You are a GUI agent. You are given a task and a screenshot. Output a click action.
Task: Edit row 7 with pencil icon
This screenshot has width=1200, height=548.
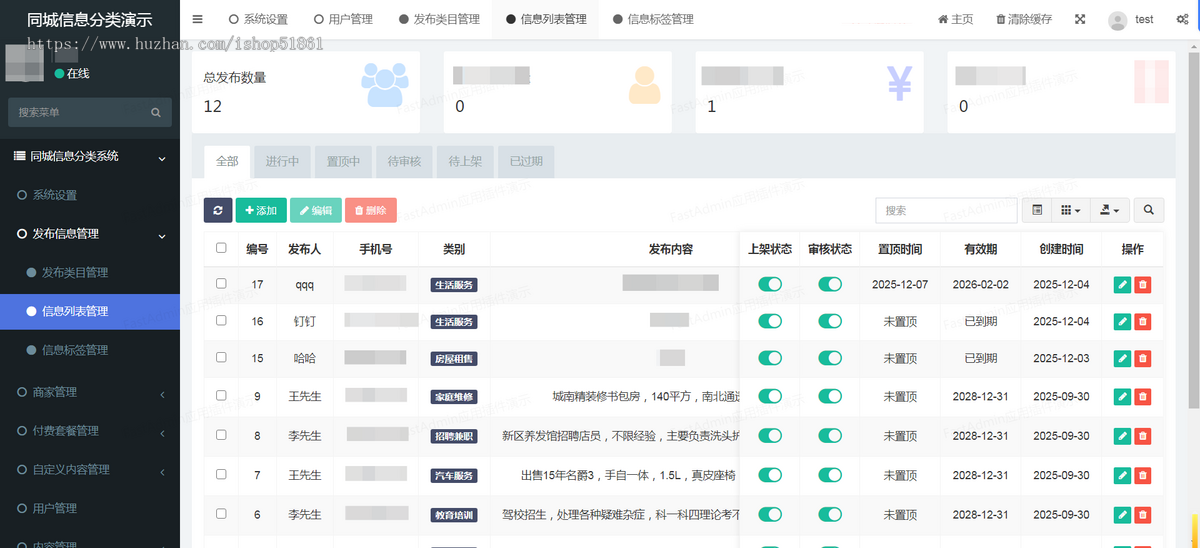pyautogui.click(x=1123, y=476)
